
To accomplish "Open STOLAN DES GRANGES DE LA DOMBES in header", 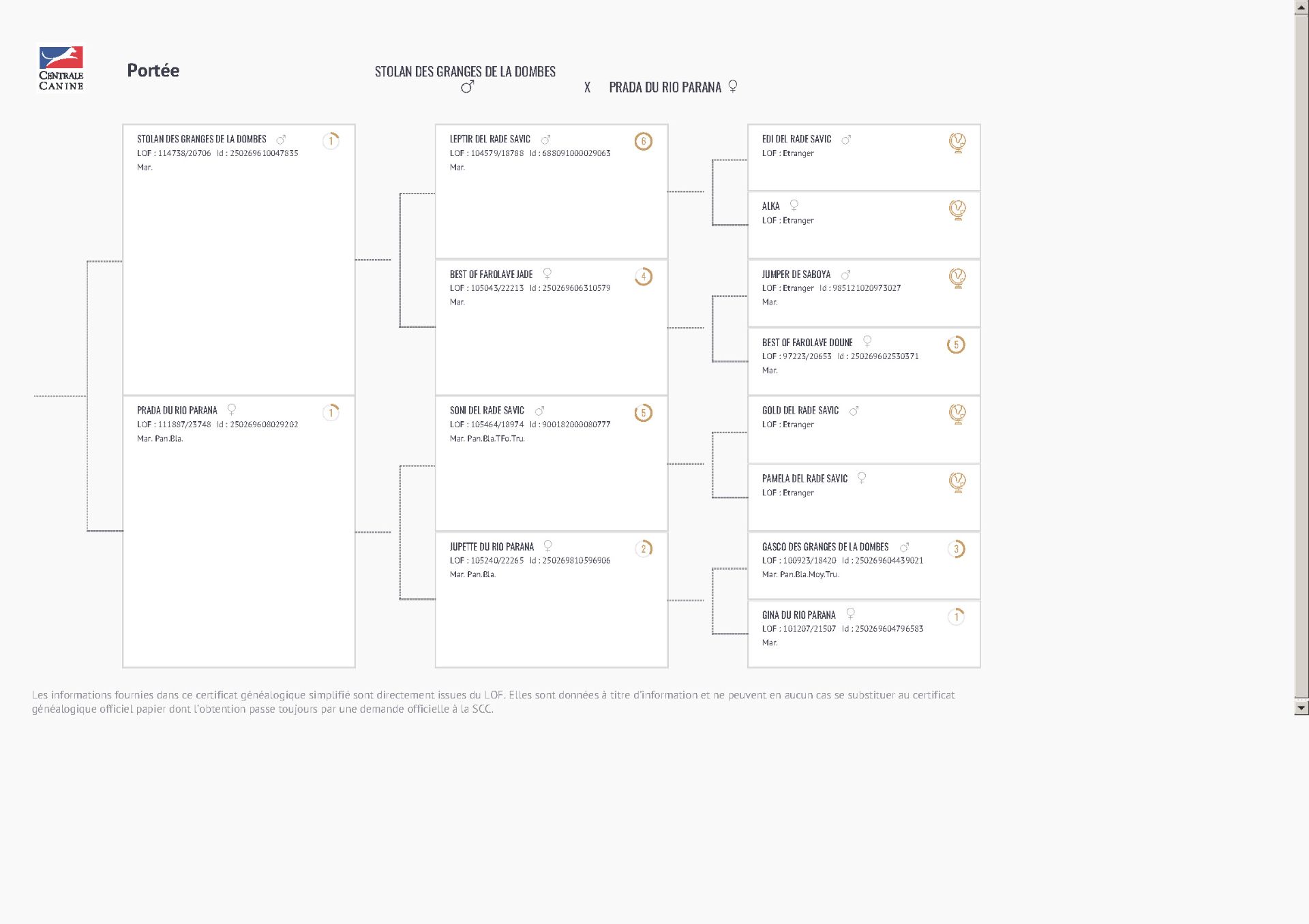I will click(x=465, y=72).
